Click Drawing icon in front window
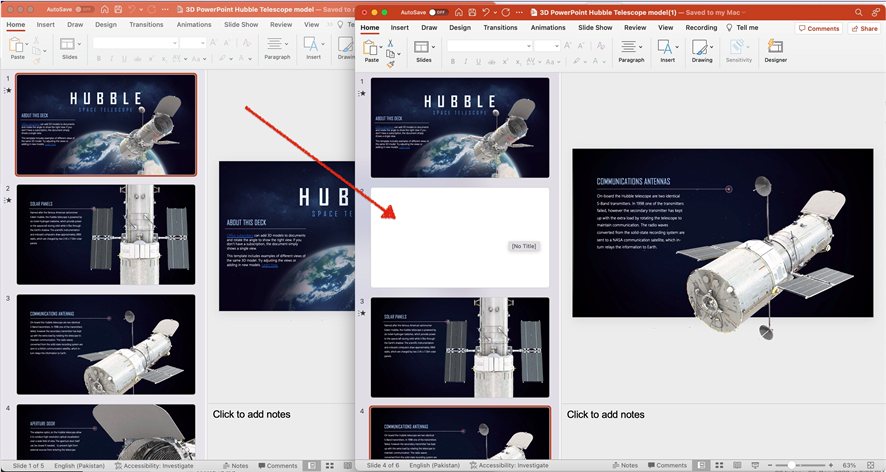886x472 pixels. point(700,47)
